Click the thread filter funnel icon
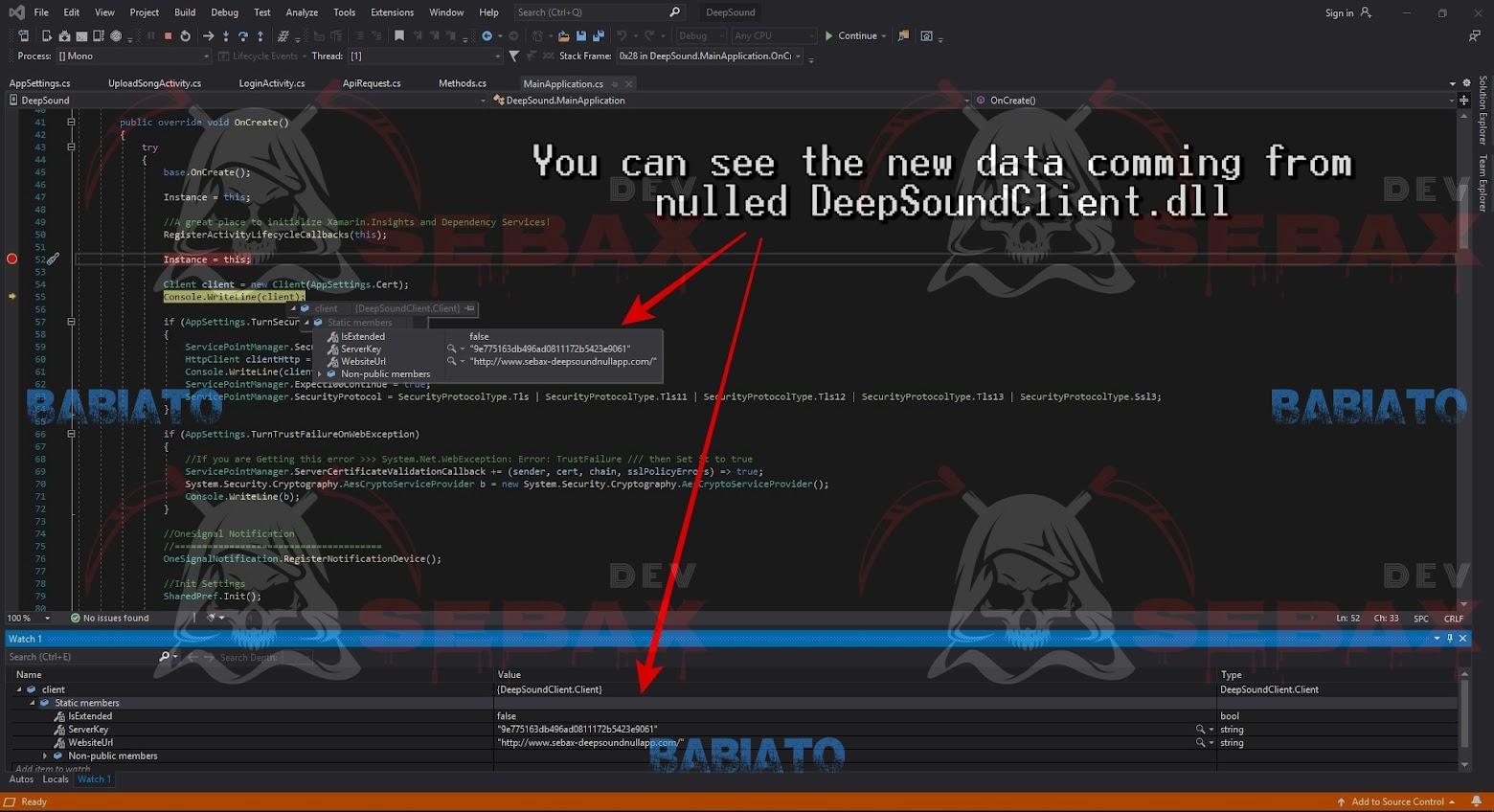The image size is (1494, 812). click(x=513, y=56)
